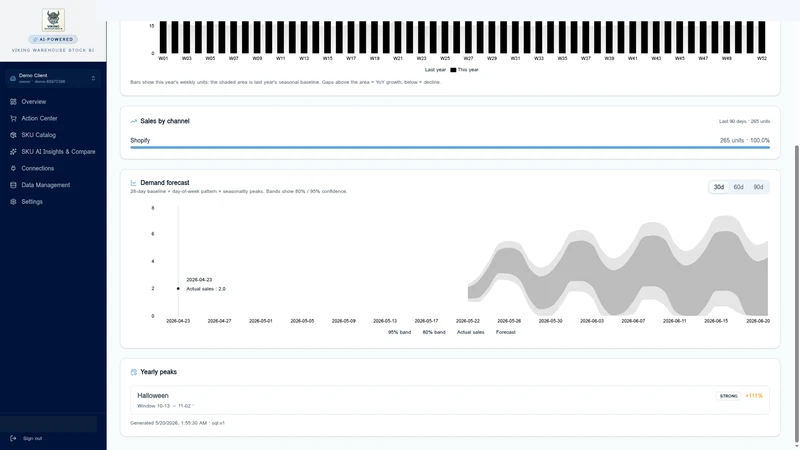Click the Action Center cart icon
This screenshot has height=450, width=800.
point(13,118)
